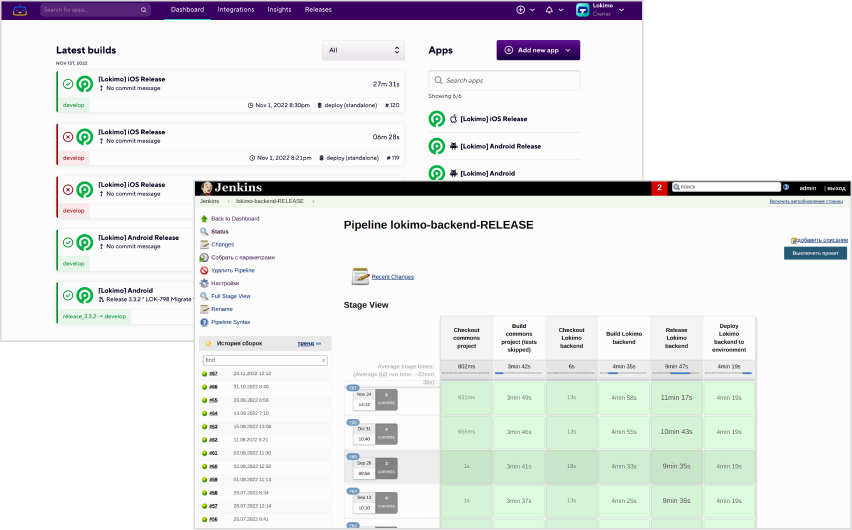
Task: Click the Search for apps field in purple bar
Action: [95, 10]
